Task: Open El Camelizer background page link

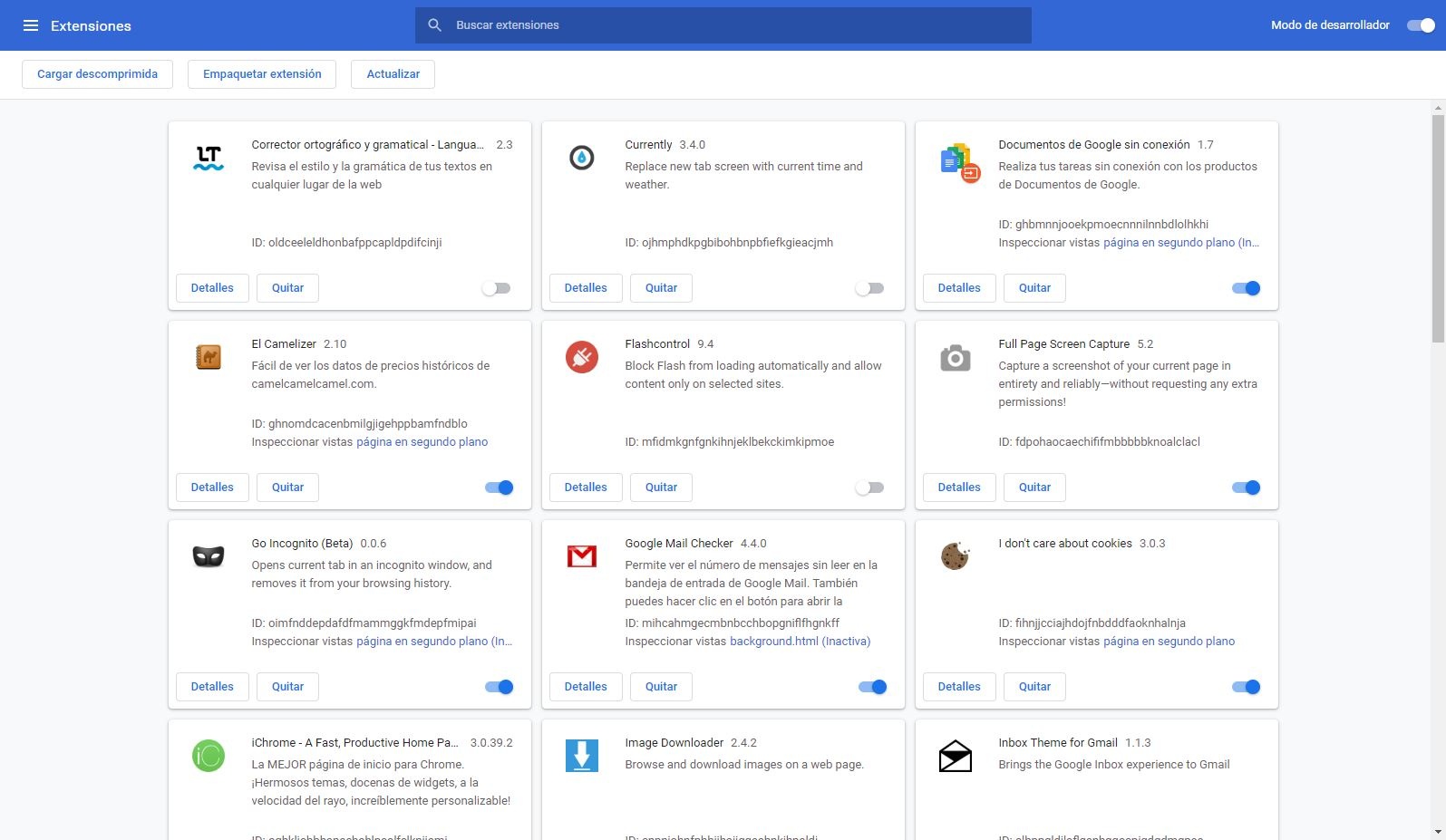Action: click(x=422, y=442)
